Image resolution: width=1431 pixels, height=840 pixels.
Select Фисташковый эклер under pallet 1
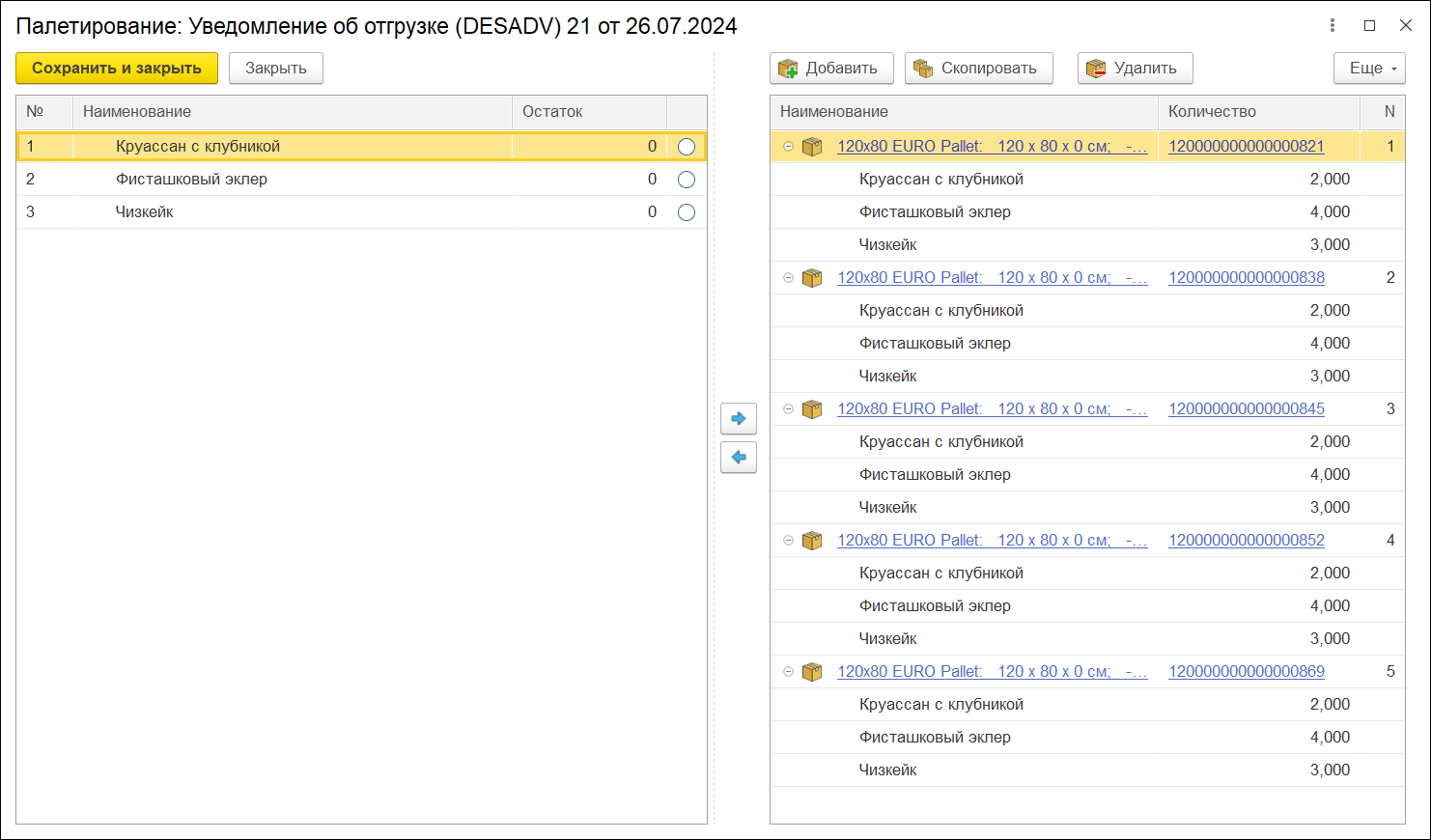pyautogui.click(x=935, y=212)
